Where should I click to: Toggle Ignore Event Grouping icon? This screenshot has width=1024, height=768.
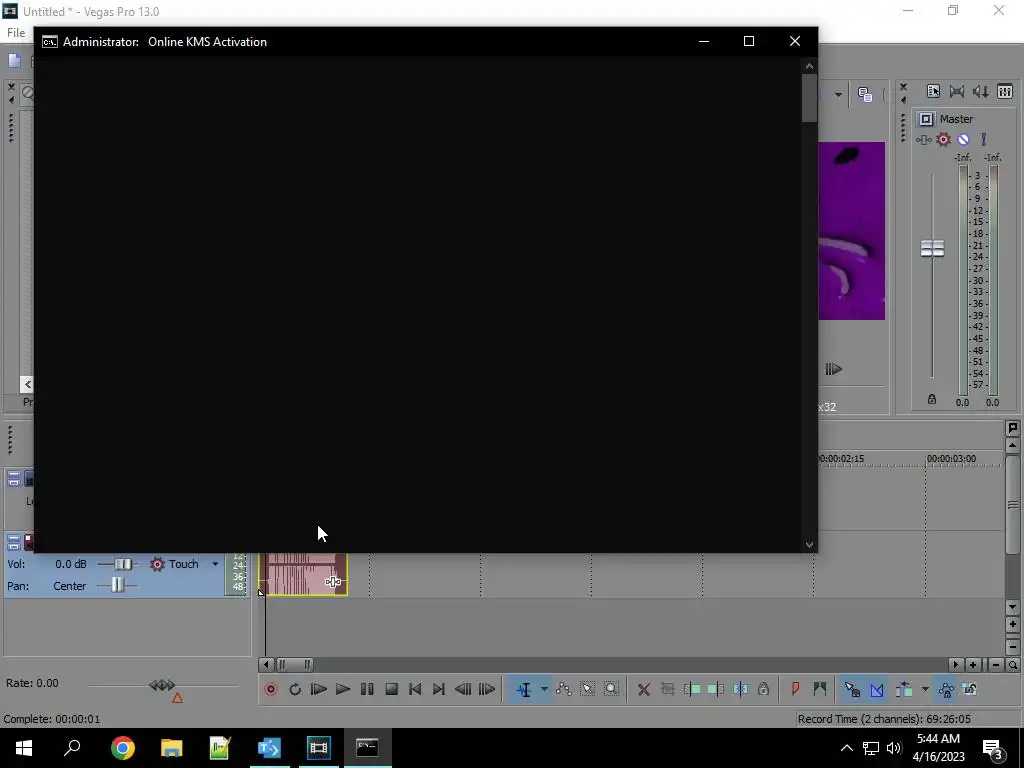(970, 689)
